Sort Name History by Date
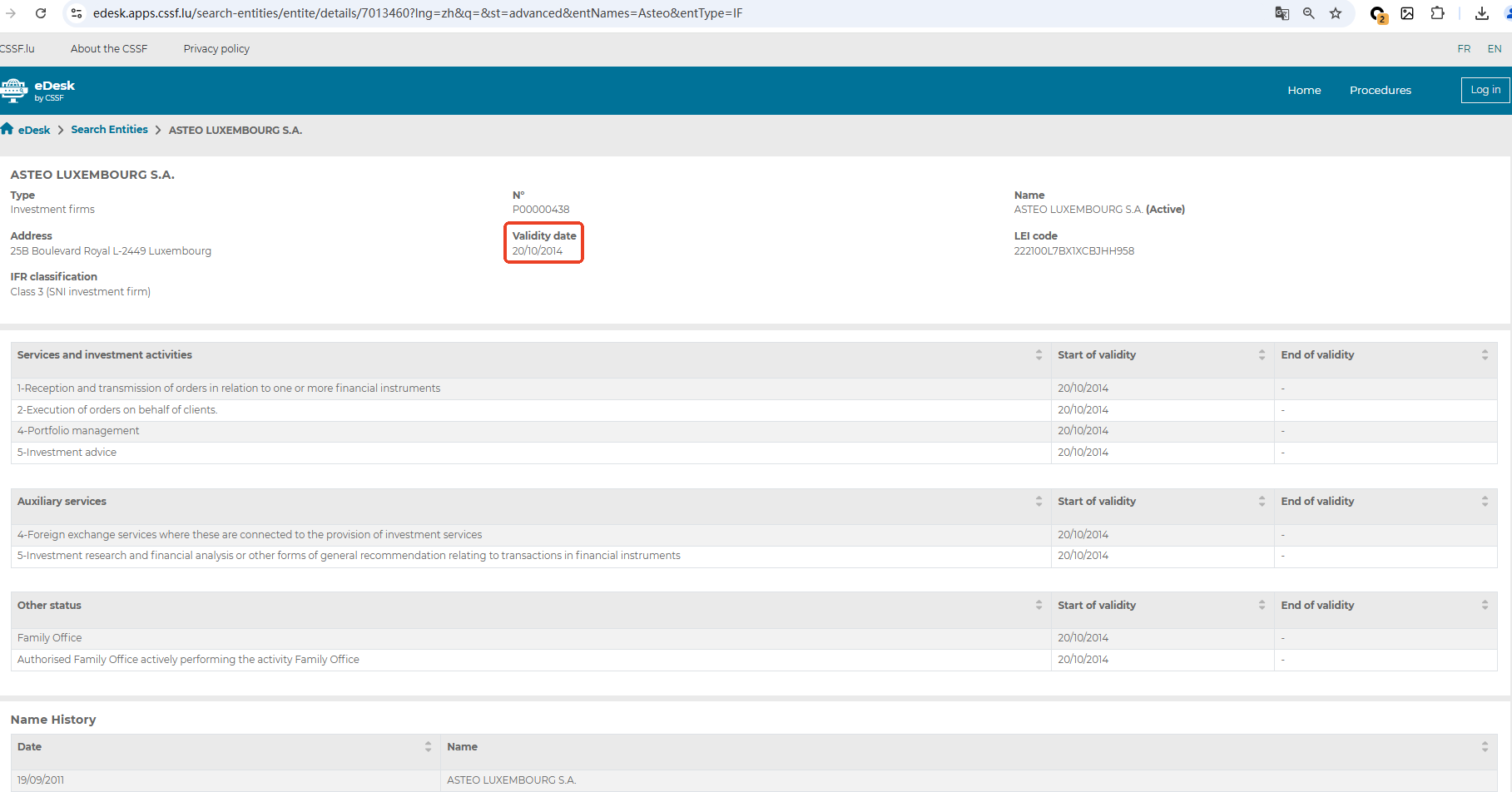Image resolution: width=1512 pixels, height=792 pixels. point(428,747)
